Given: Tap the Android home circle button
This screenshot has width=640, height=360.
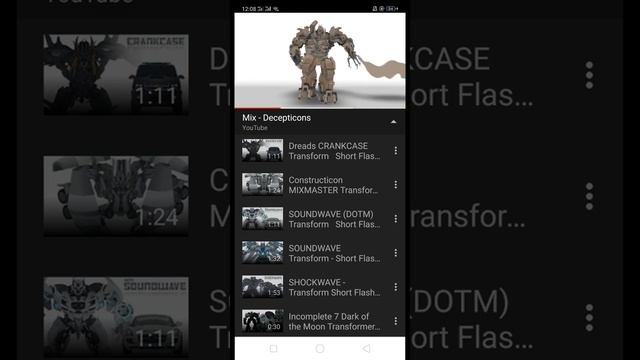Looking at the screenshot, I should click(x=320, y=348).
